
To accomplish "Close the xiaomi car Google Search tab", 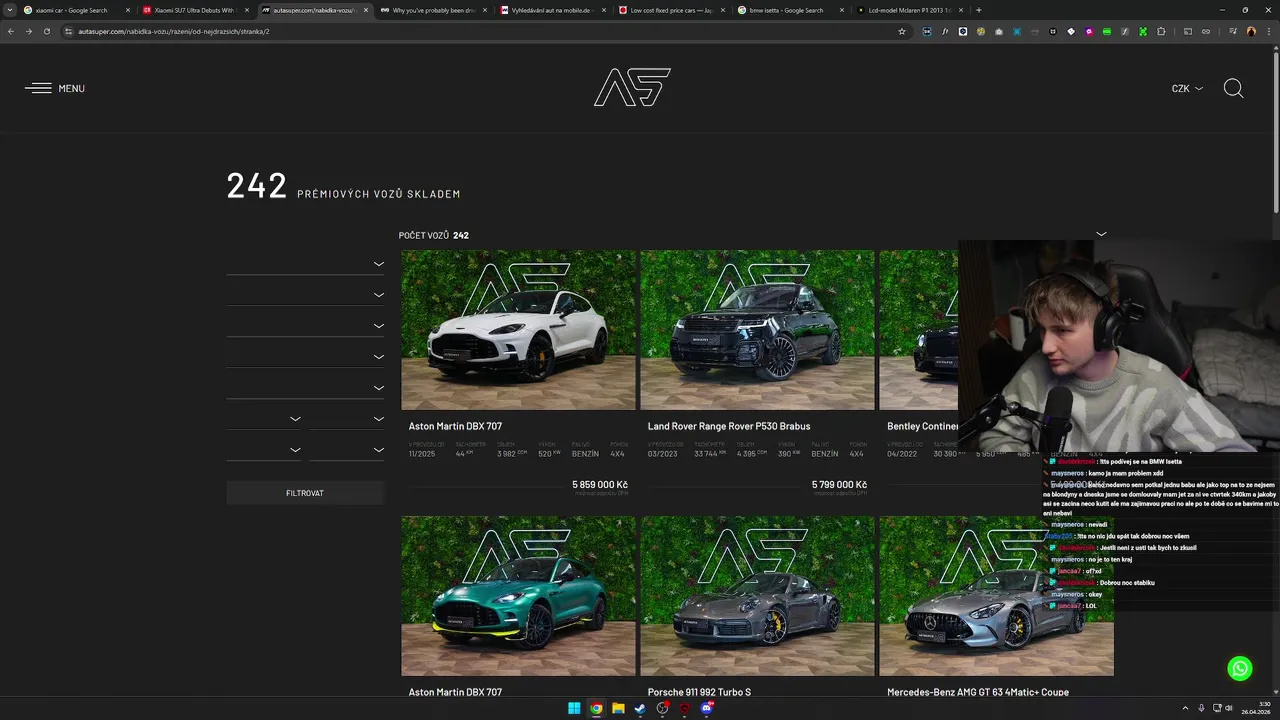I will click(128, 10).
